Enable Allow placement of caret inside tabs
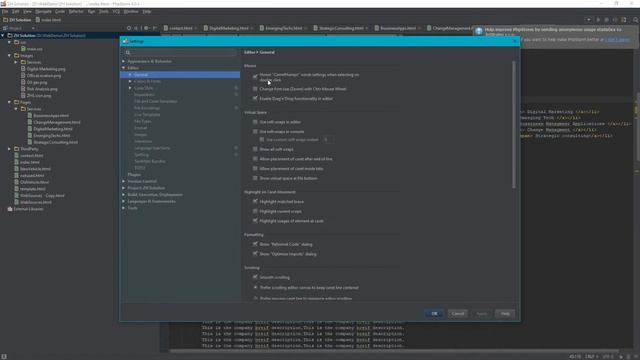Screen dimensions: 640x360 [255, 169]
